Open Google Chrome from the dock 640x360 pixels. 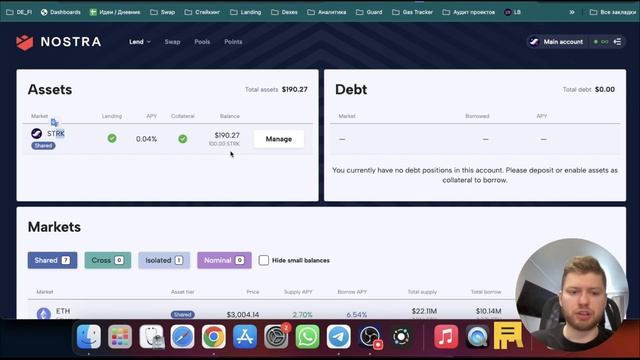[x=213, y=337]
